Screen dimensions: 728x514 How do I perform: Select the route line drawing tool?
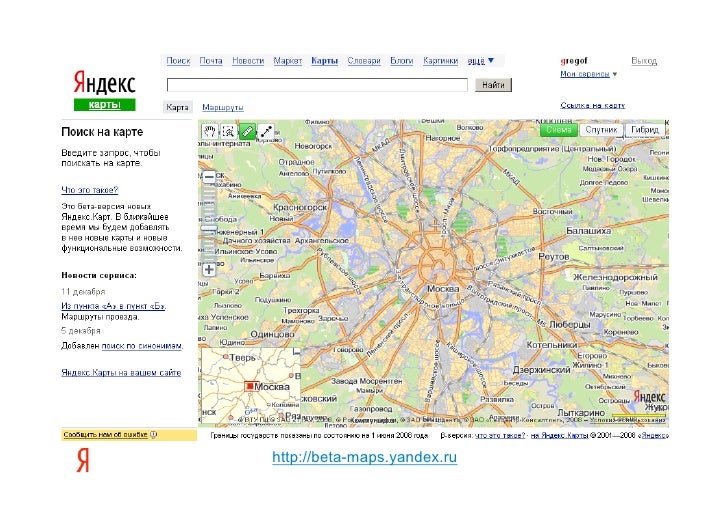click(x=266, y=131)
